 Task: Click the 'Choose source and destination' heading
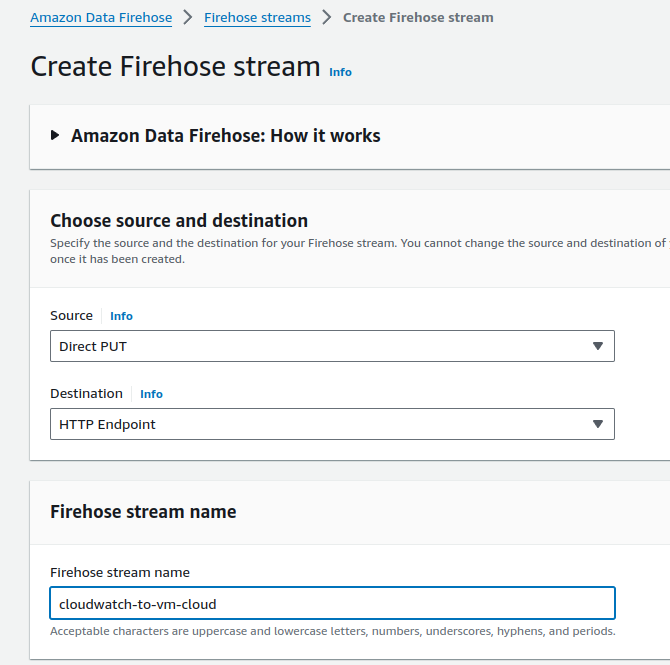point(179,221)
